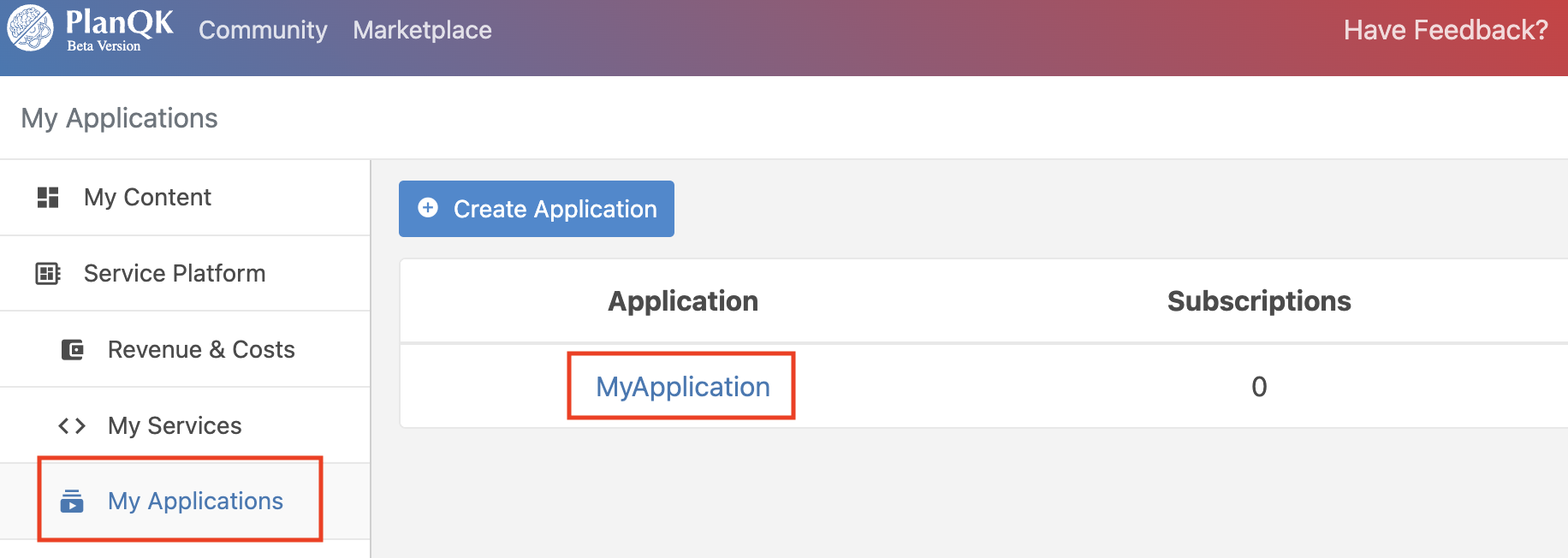
Task: Navigate to the My Services sidebar label
Action: 175,426
